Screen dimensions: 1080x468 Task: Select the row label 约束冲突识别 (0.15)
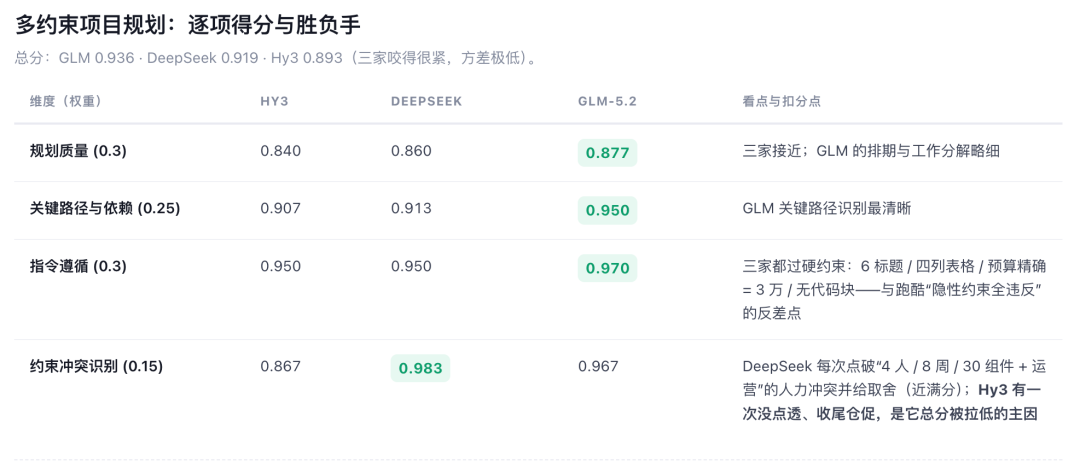(96, 367)
